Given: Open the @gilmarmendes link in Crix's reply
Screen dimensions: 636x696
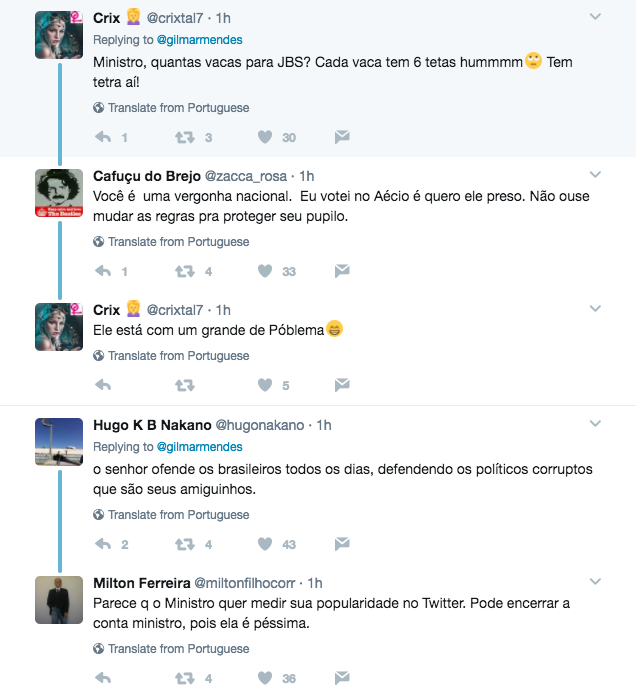Looking at the screenshot, I should 199,40.
